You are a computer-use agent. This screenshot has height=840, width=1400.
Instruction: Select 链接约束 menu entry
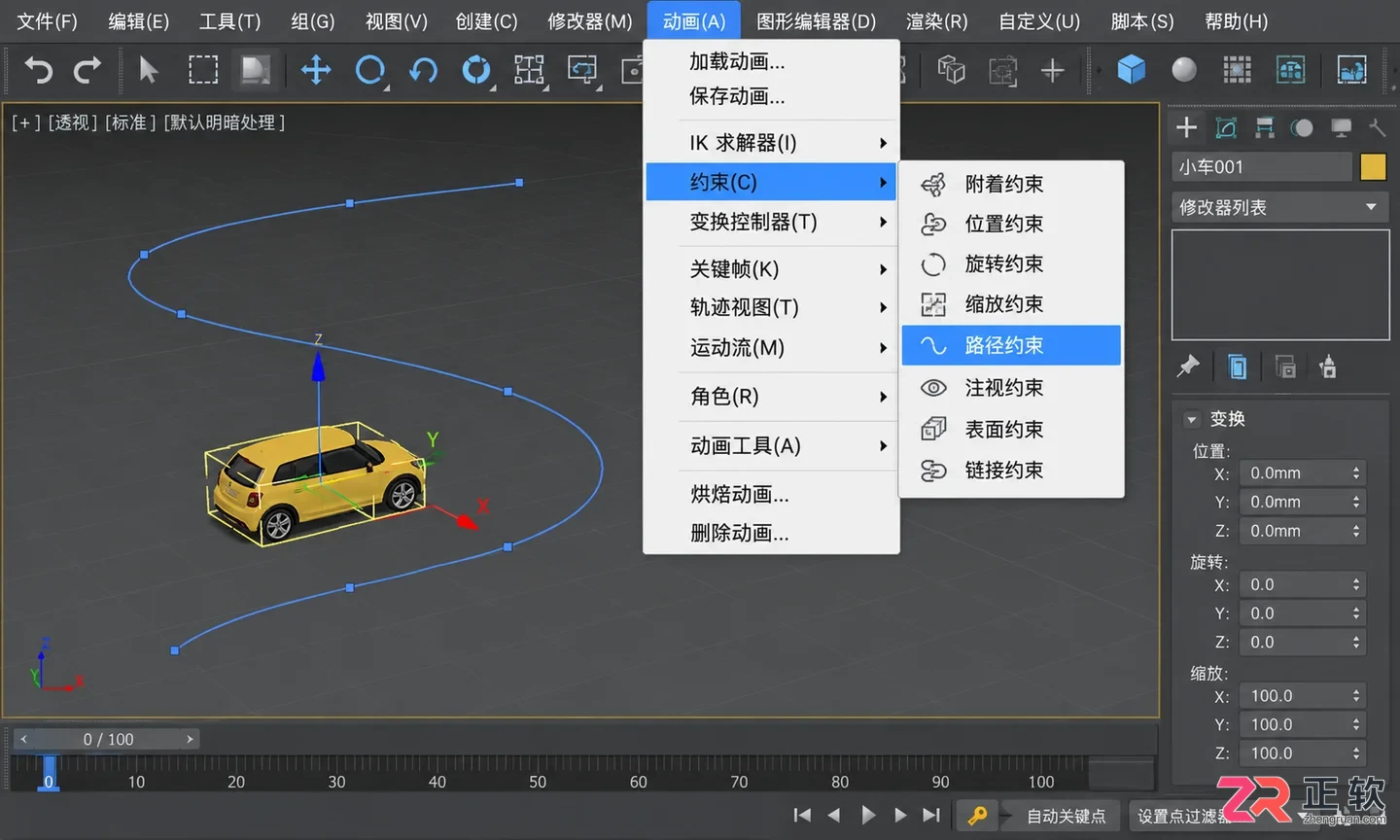point(1011,471)
